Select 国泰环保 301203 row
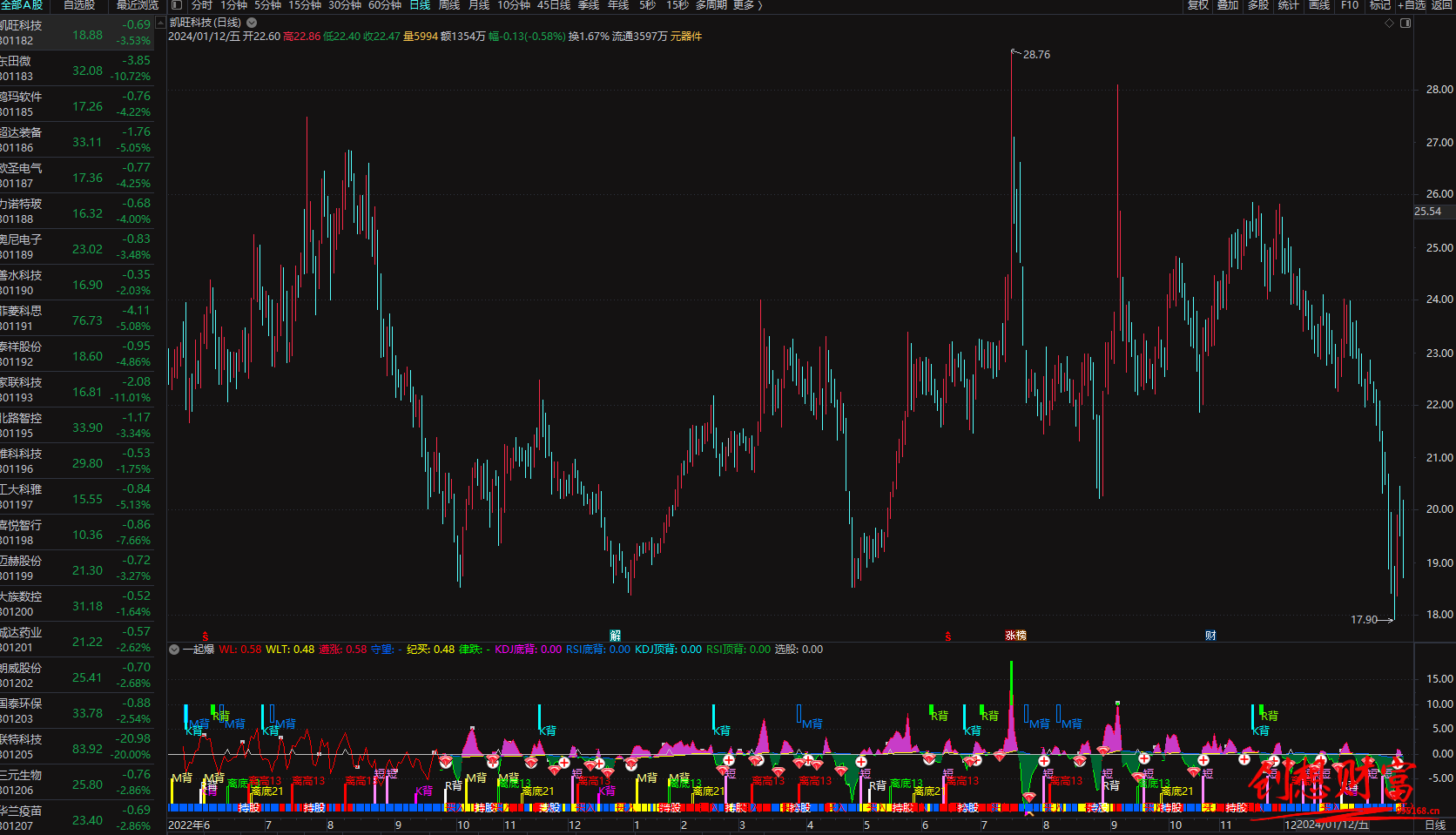Image resolution: width=1456 pixels, height=835 pixels. [77, 711]
